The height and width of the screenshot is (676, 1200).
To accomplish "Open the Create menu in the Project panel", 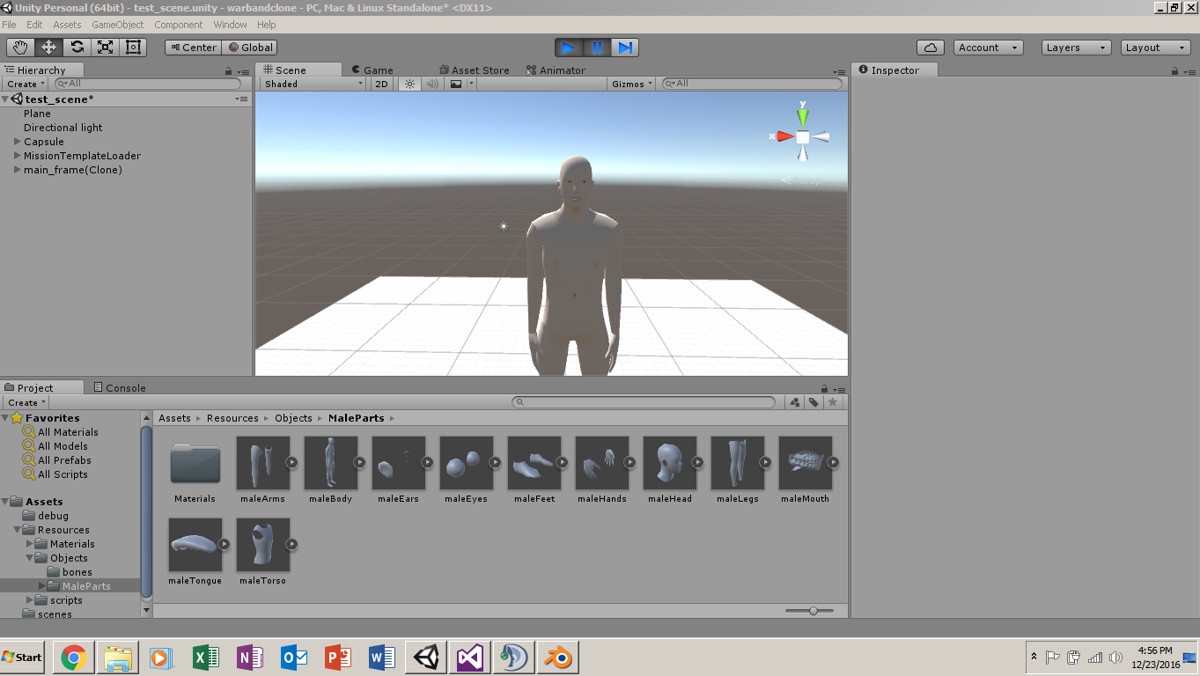I will click(x=24, y=402).
